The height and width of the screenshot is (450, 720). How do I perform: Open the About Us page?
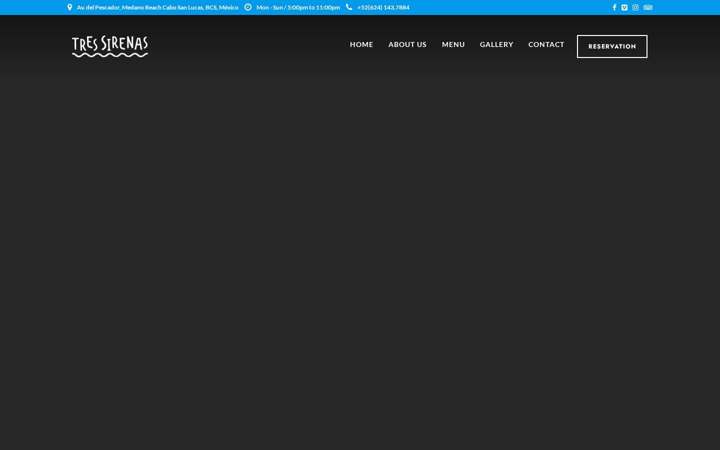coord(407,45)
